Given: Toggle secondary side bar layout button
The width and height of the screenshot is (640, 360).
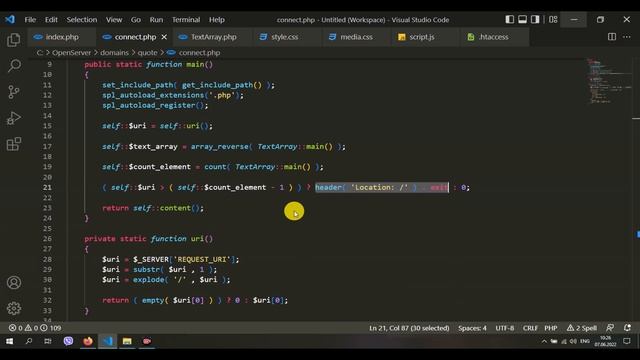Looking at the screenshot, I should [535, 19].
